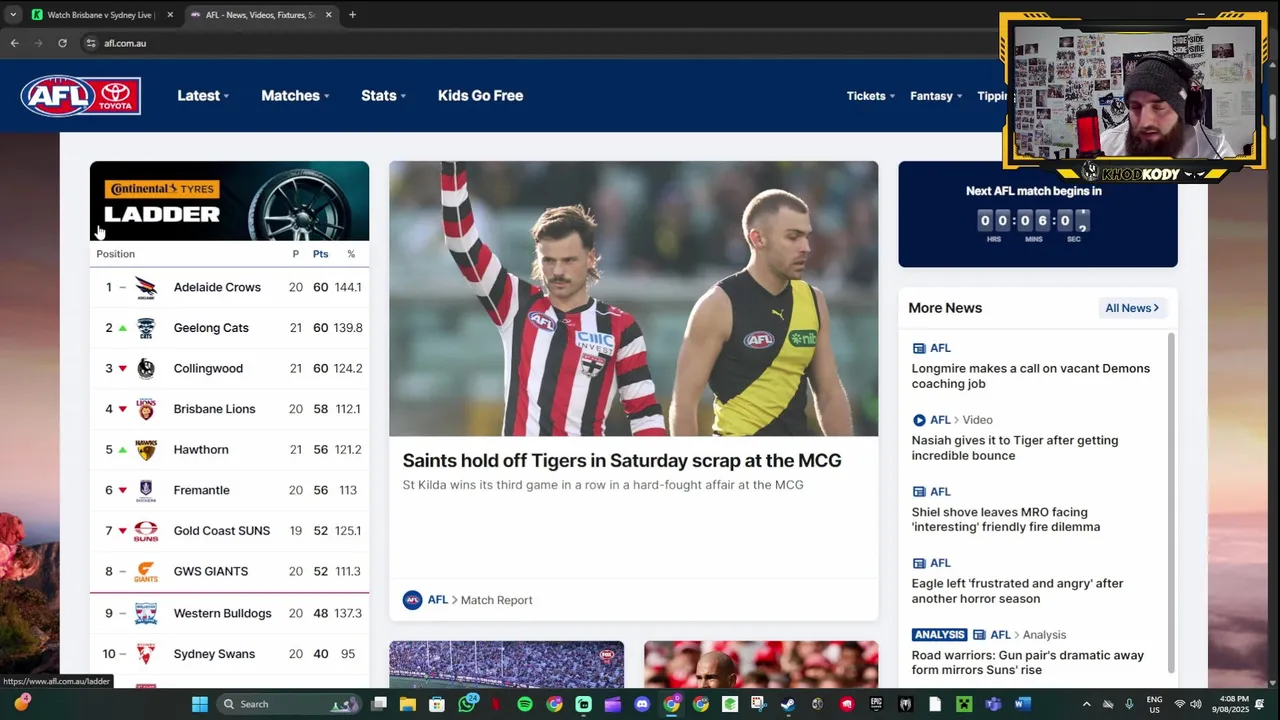
Task: Click the Geelong Cats team logo
Action: pyautogui.click(x=146, y=328)
